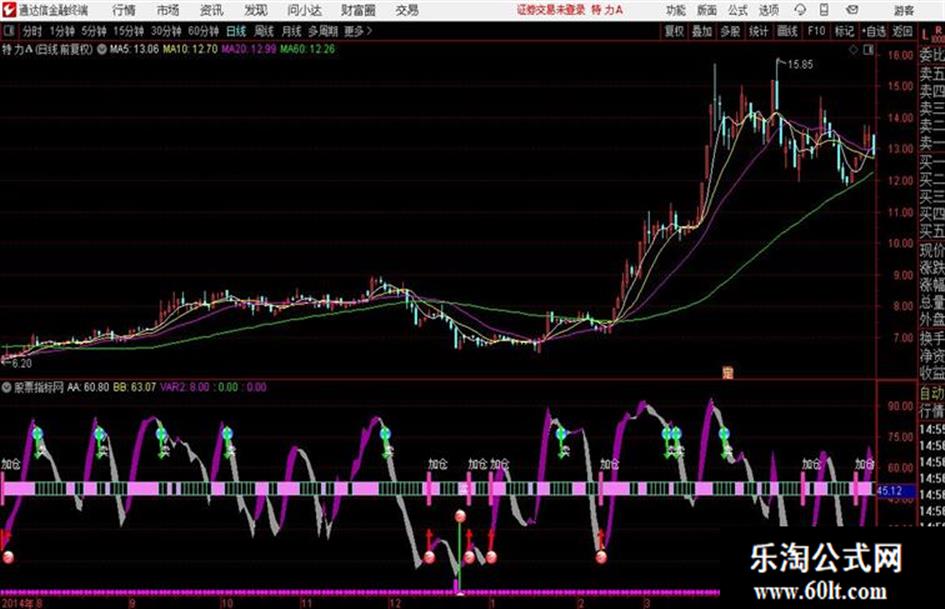Click the 自动 label in right panel

pyautogui.click(x=932, y=393)
